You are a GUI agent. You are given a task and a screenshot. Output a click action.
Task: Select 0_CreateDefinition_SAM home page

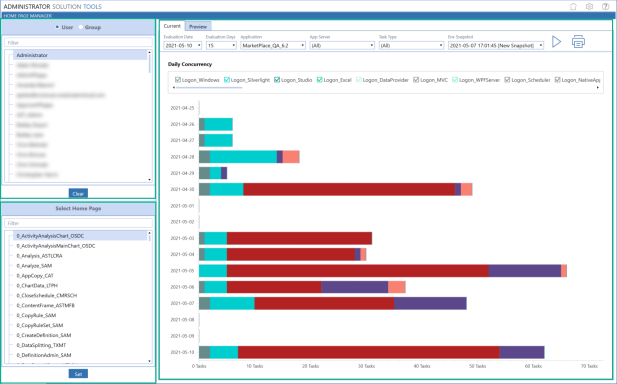pyautogui.click(x=44, y=335)
